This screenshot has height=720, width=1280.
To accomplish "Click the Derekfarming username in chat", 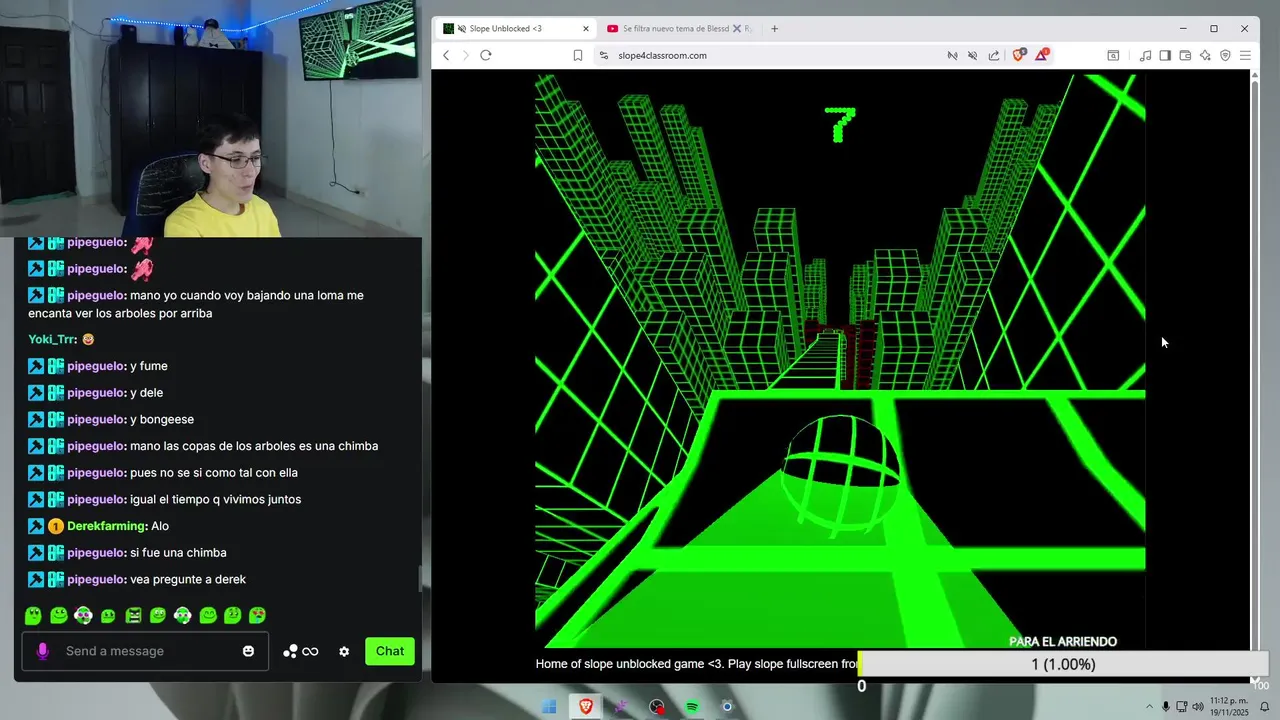I will coord(107,526).
